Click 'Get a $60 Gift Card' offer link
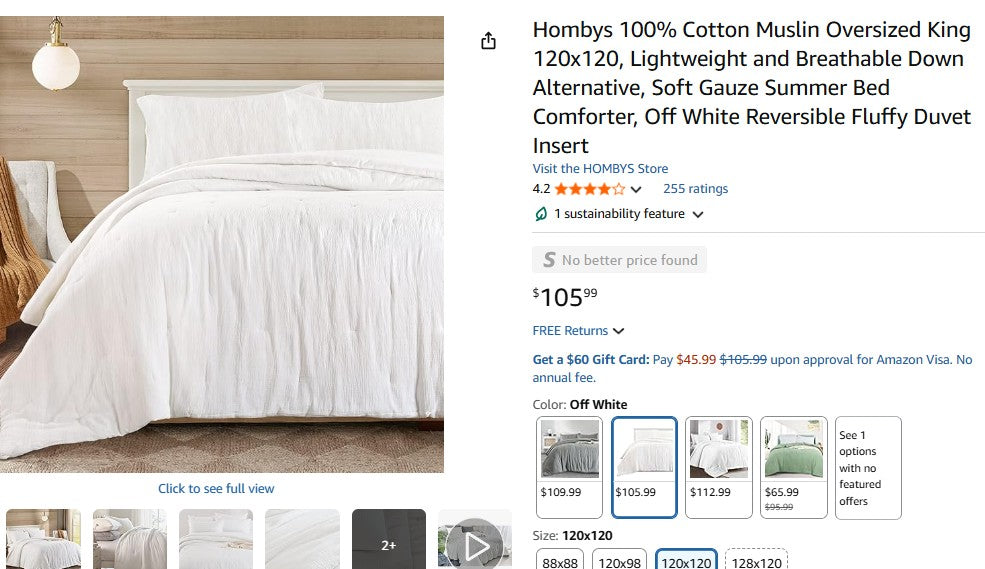 (590, 360)
